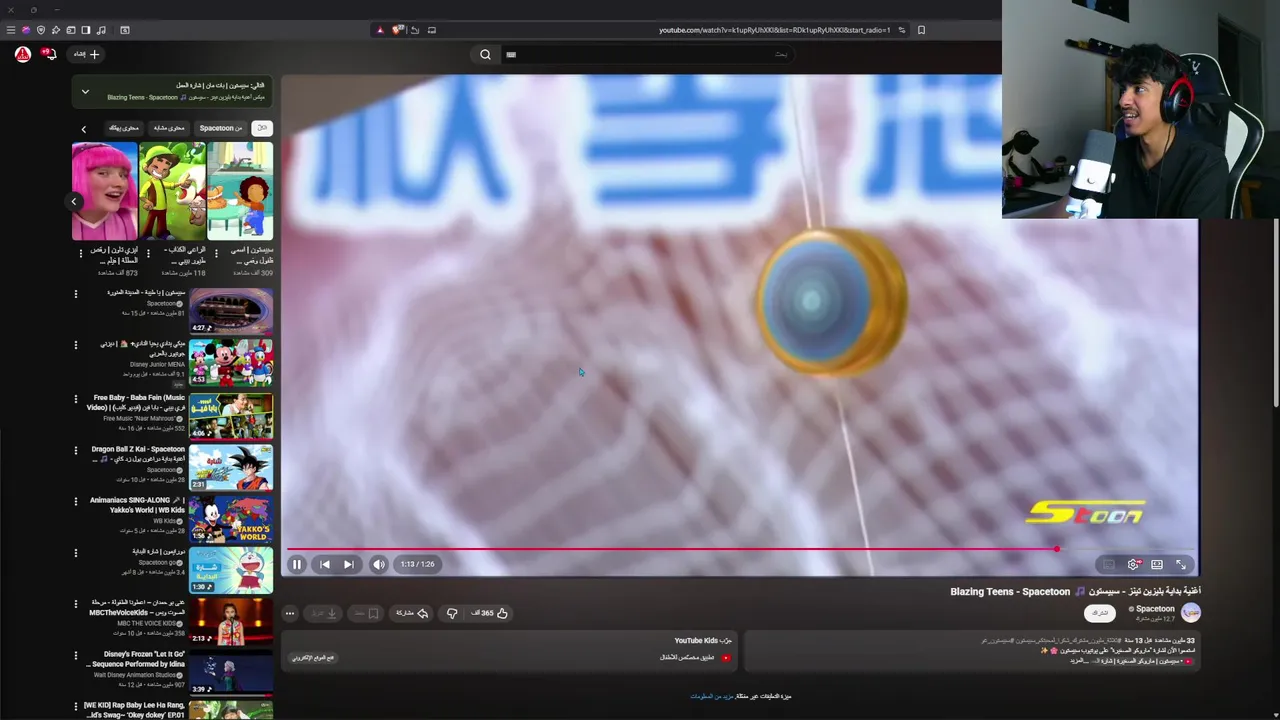This screenshot has height=720, width=1280.
Task: Open the Create (+) button
Action: (x=87, y=54)
